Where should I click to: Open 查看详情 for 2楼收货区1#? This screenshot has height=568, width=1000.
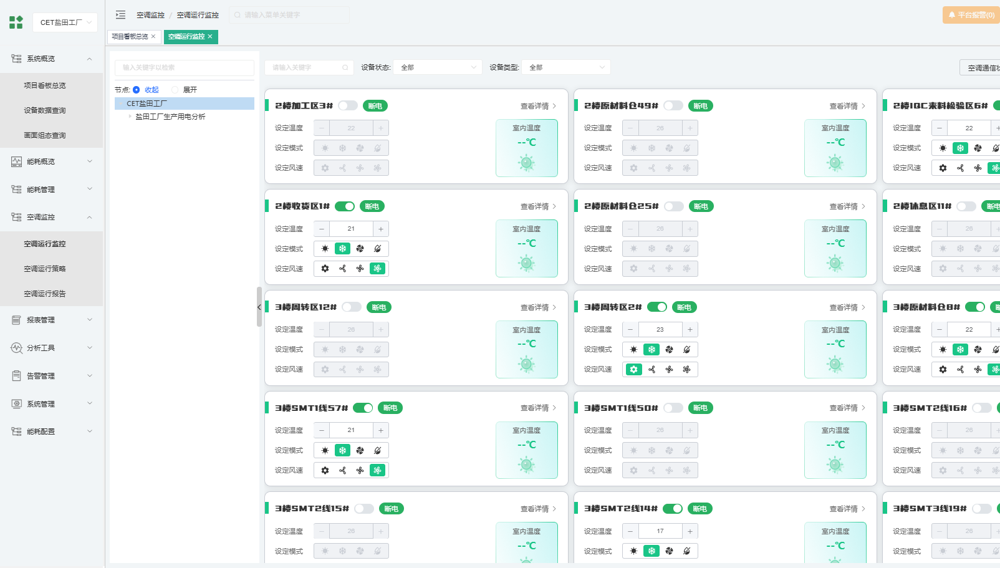coord(538,207)
